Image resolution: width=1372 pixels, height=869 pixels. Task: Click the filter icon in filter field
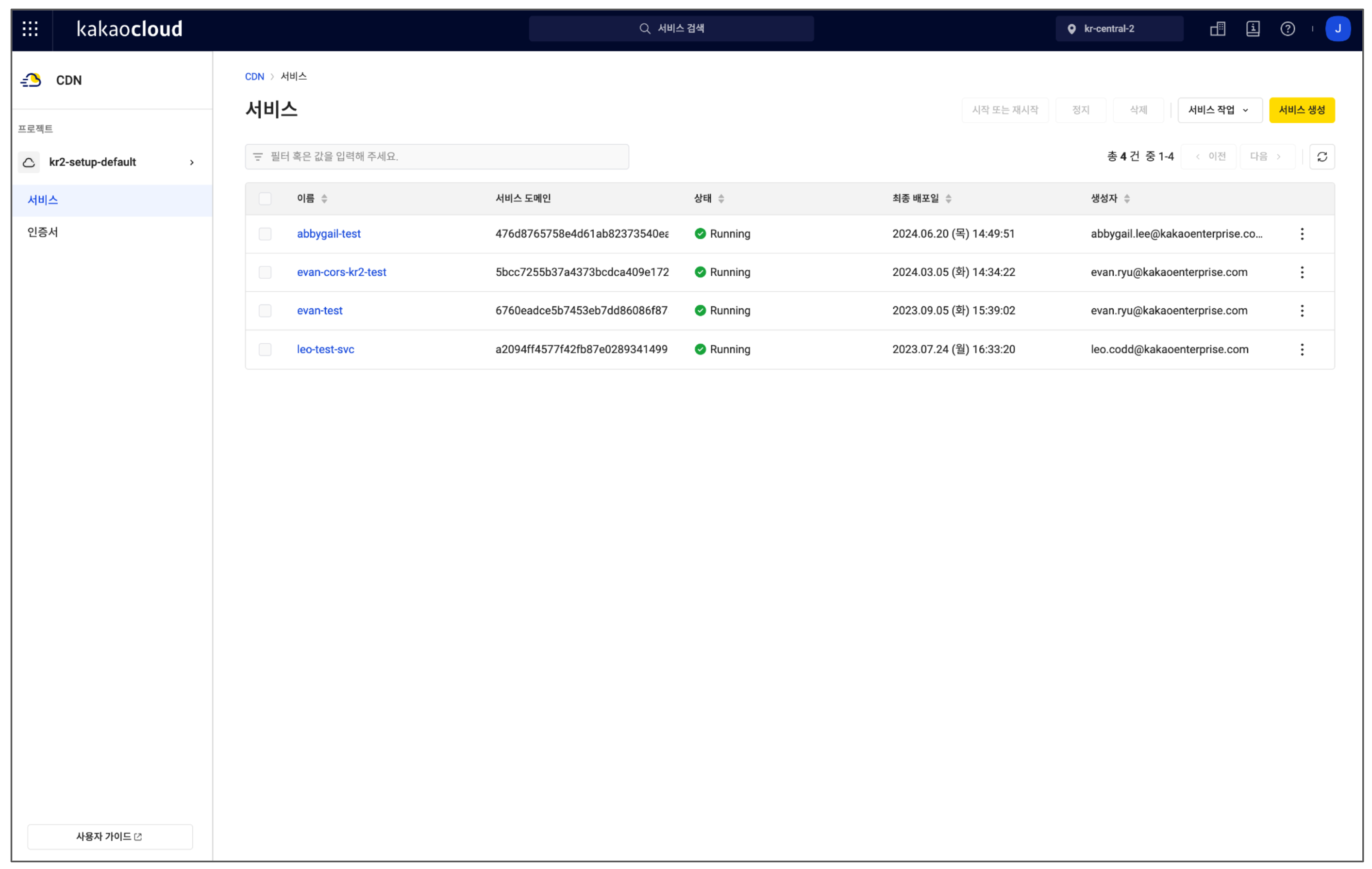tap(257, 157)
